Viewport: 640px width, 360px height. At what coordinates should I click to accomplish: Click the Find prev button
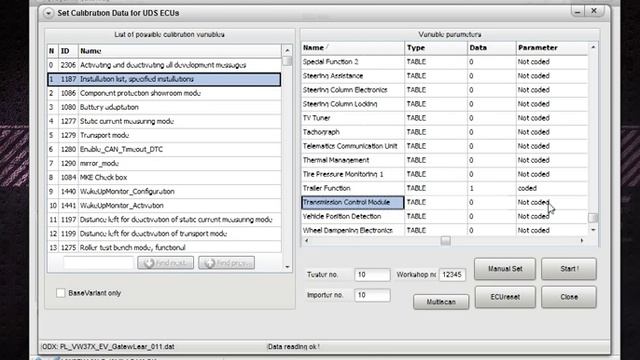pyautogui.click(x=227, y=263)
